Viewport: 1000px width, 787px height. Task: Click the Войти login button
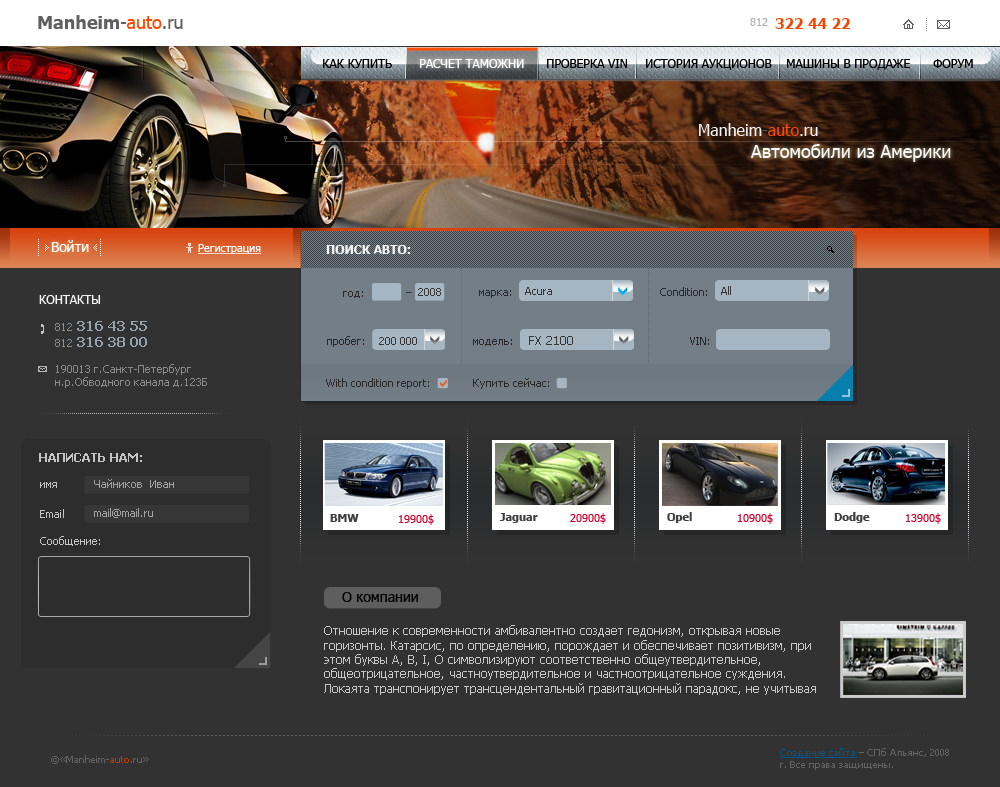point(70,247)
